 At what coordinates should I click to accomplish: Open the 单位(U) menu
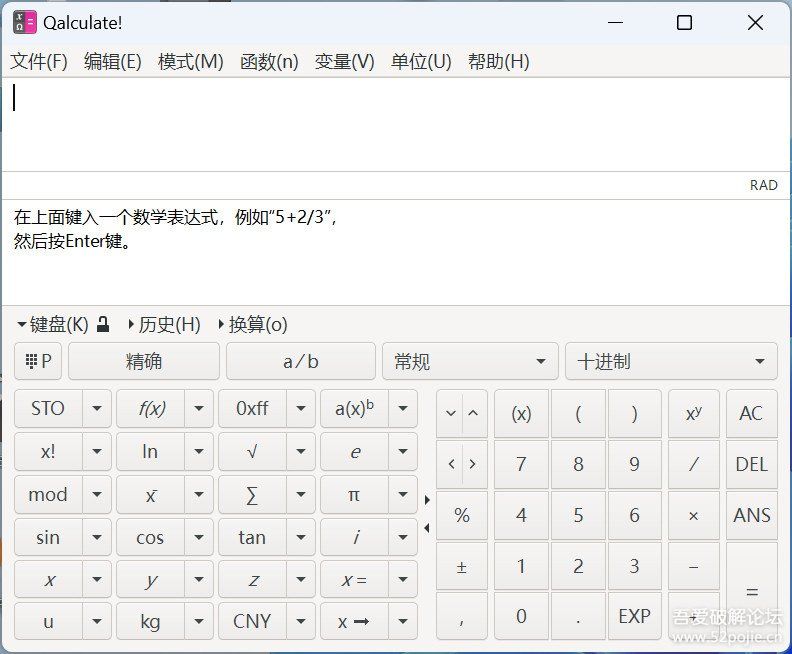coord(421,62)
